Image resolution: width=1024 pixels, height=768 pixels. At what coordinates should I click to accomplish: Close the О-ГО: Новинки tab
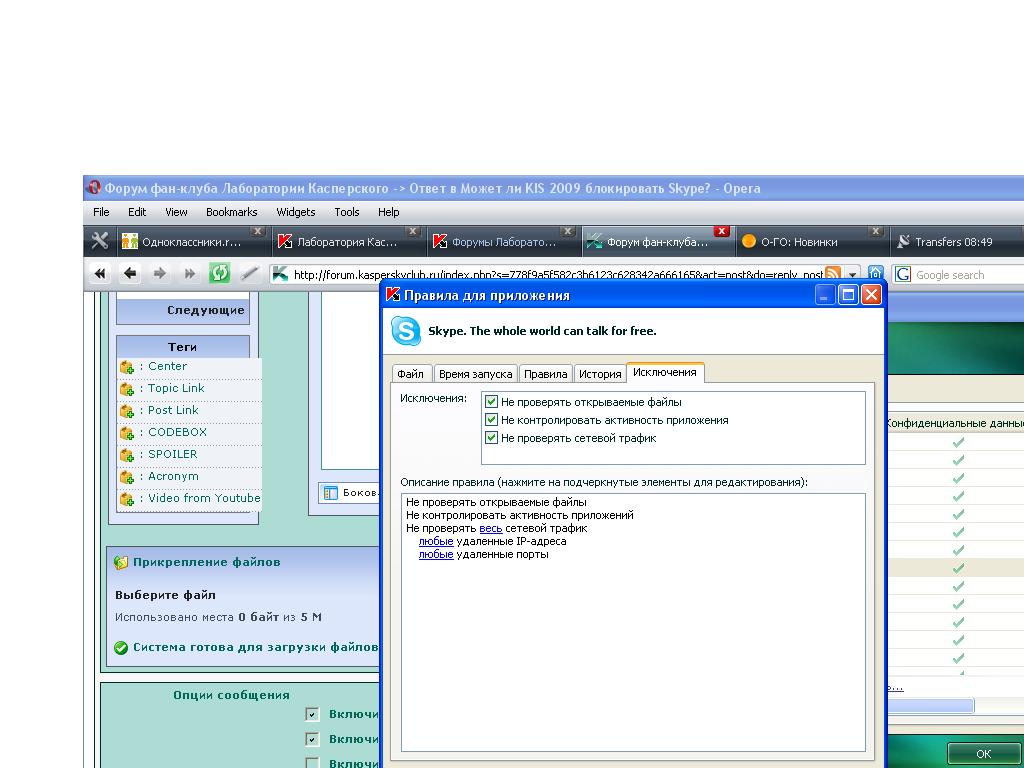[x=876, y=231]
